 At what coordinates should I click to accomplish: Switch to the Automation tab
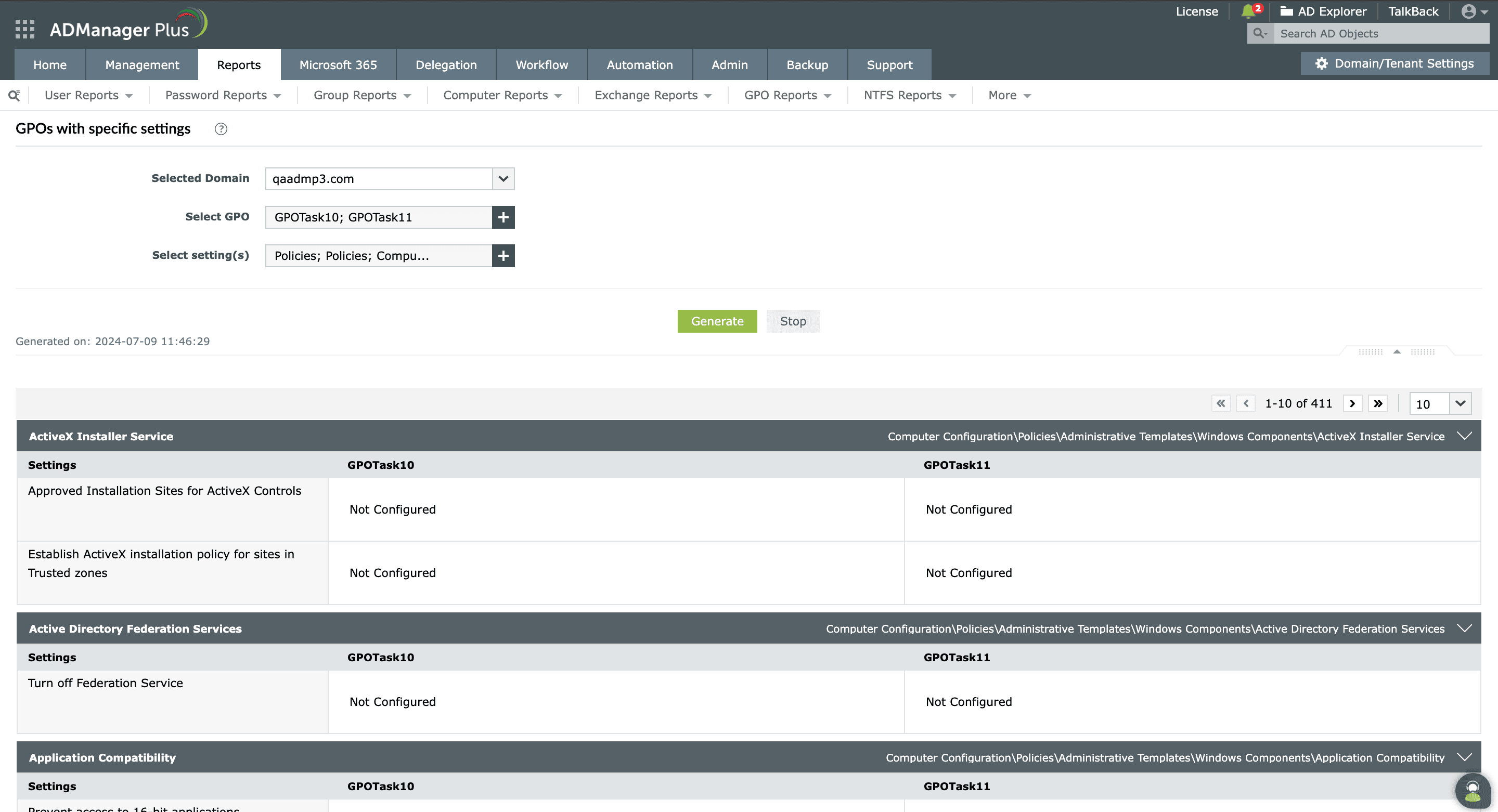point(639,64)
